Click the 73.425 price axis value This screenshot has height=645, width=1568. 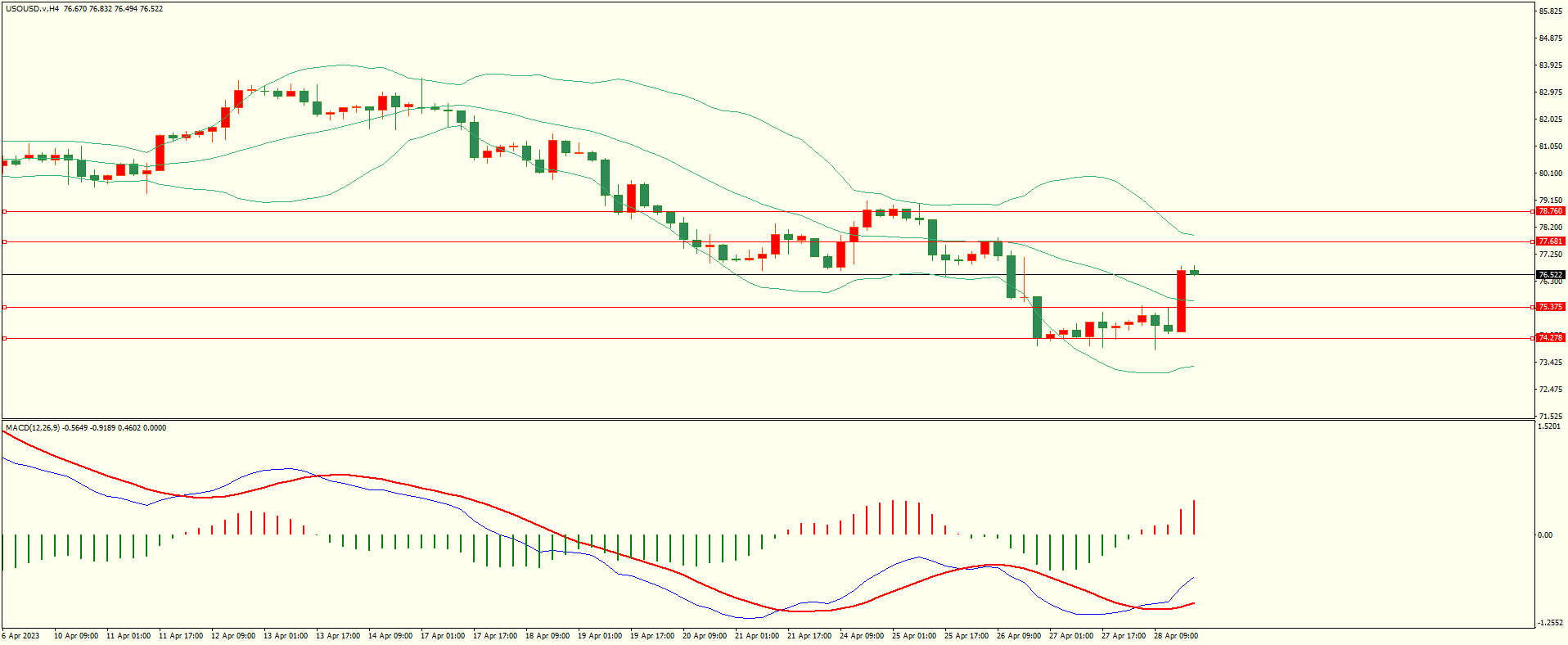pyautogui.click(x=1551, y=363)
